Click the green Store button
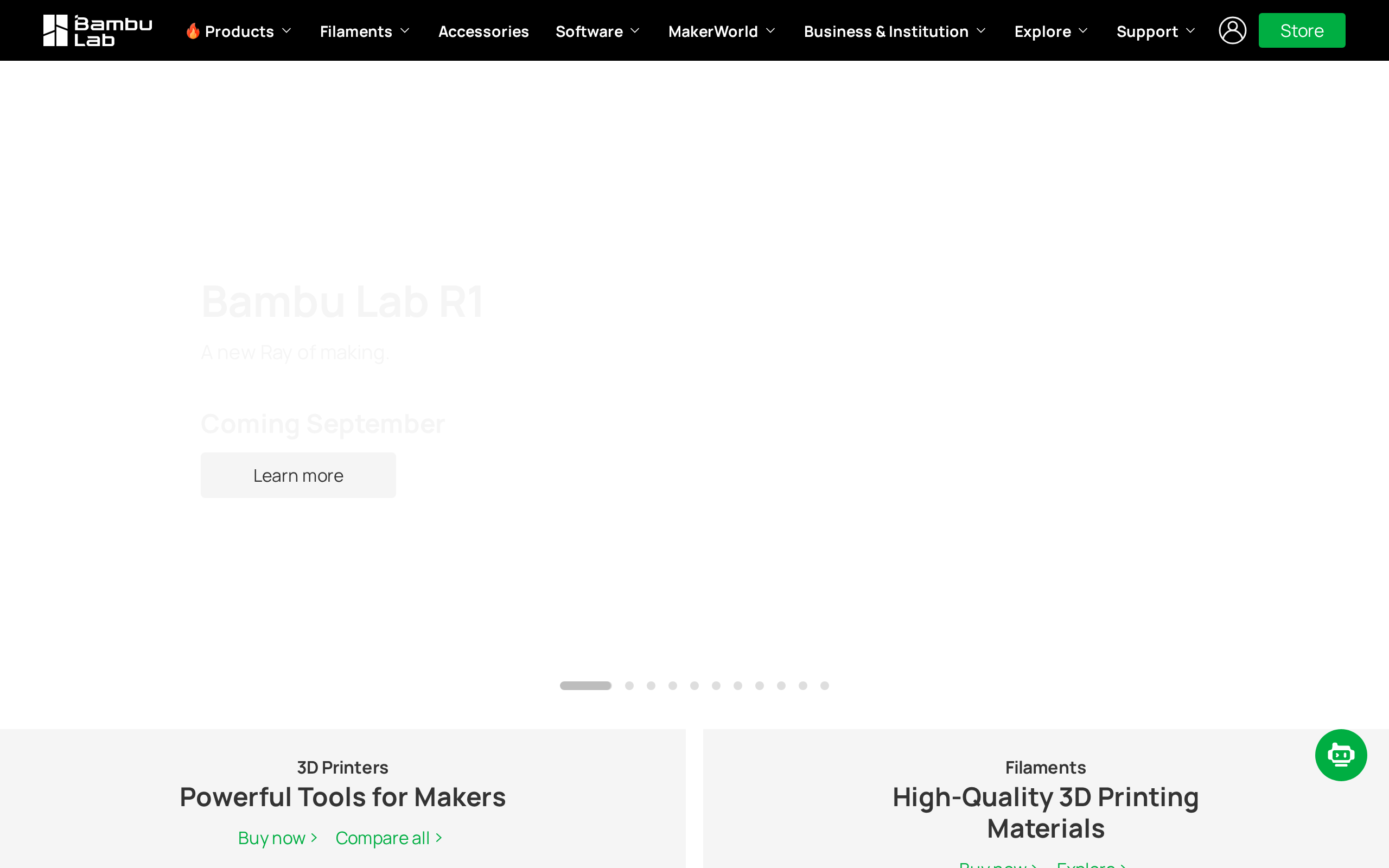Viewport: 1389px width, 868px height. coord(1301,30)
